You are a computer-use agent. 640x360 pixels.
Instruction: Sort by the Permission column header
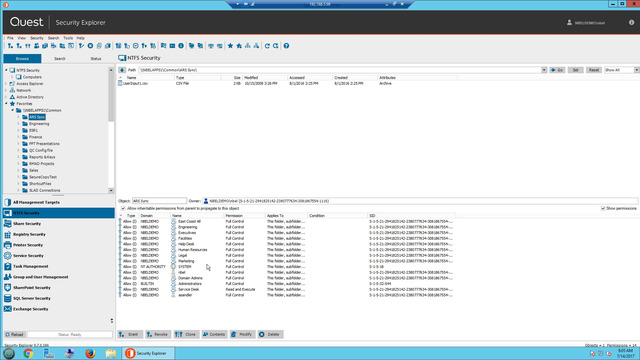point(244,216)
